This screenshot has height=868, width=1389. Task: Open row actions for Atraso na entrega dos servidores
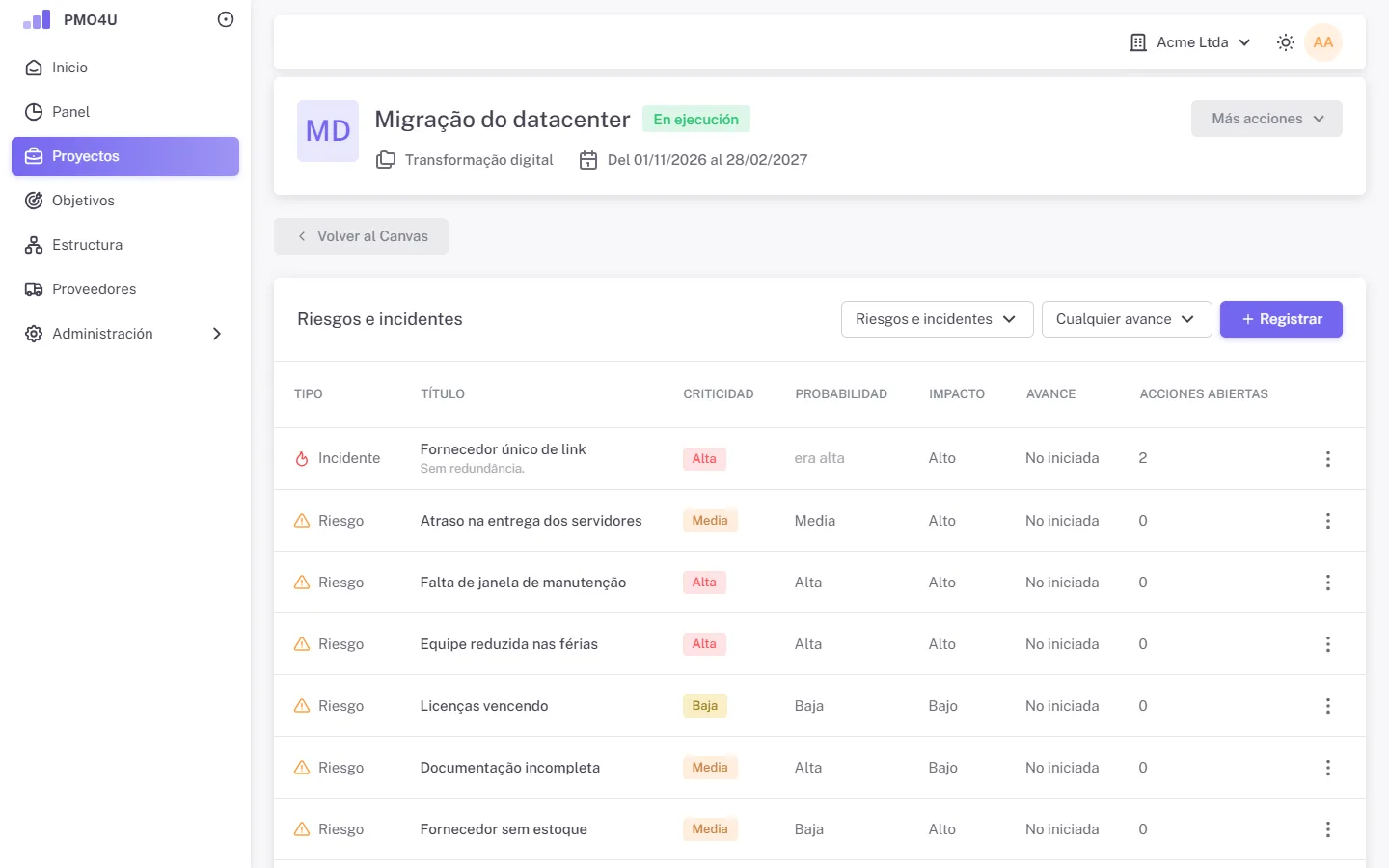click(1328, 521)
